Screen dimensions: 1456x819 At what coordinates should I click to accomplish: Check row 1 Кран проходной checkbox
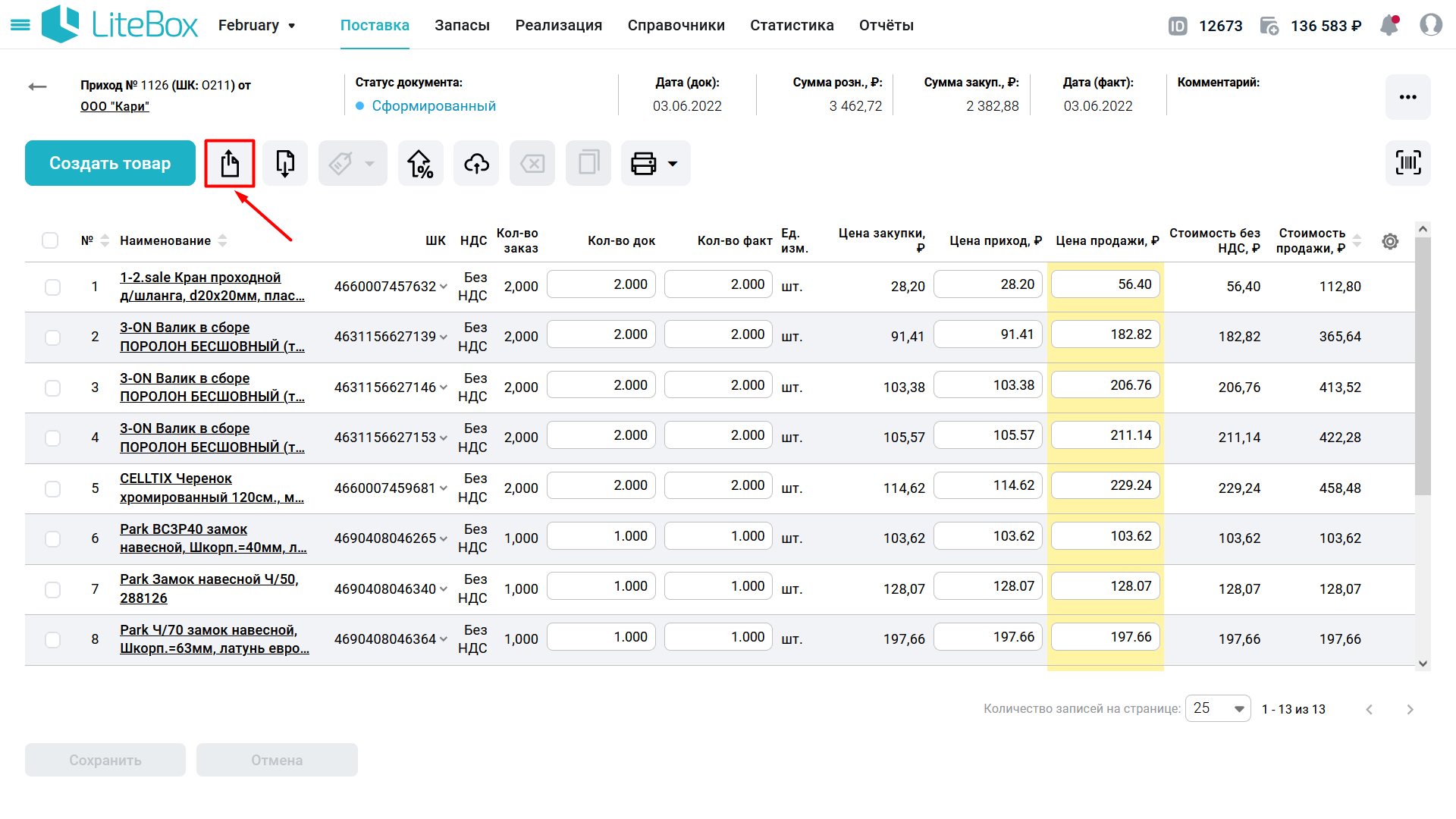point(52,287)
